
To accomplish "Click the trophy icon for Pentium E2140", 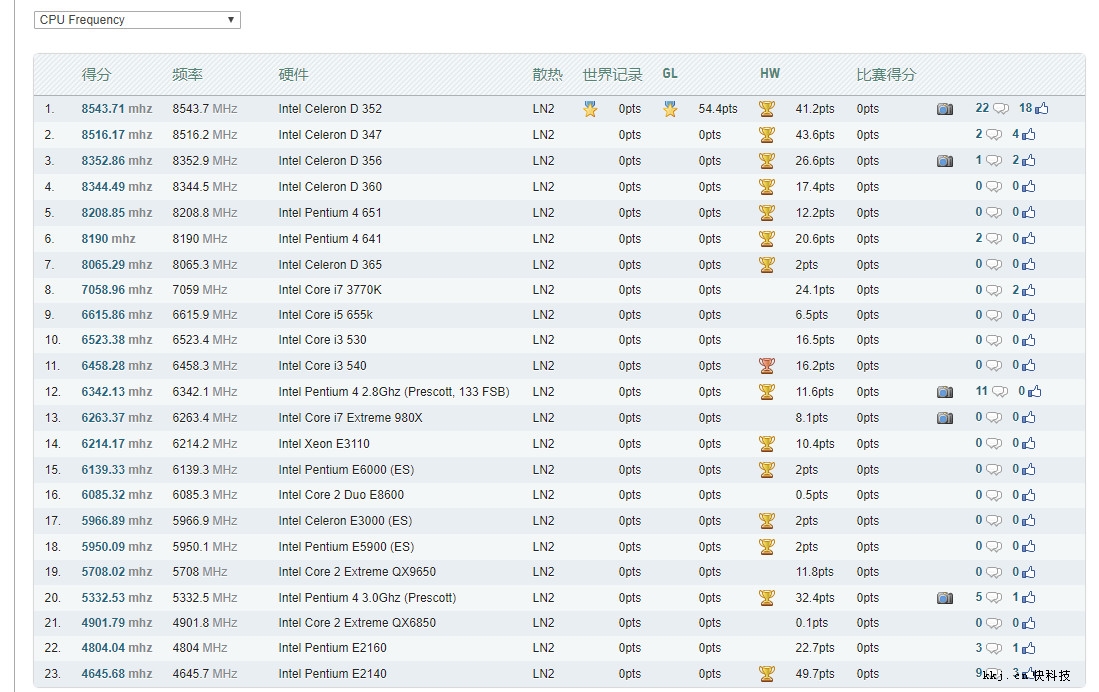I will [x=767, y=674].
